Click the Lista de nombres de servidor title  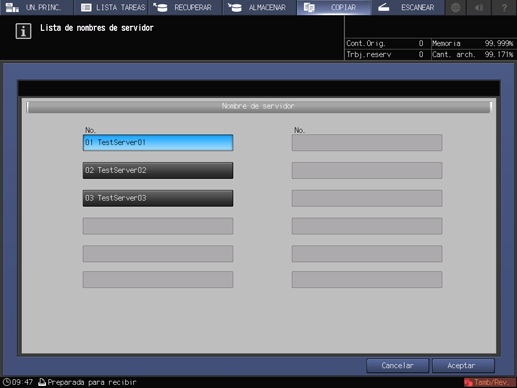(97, 28)
